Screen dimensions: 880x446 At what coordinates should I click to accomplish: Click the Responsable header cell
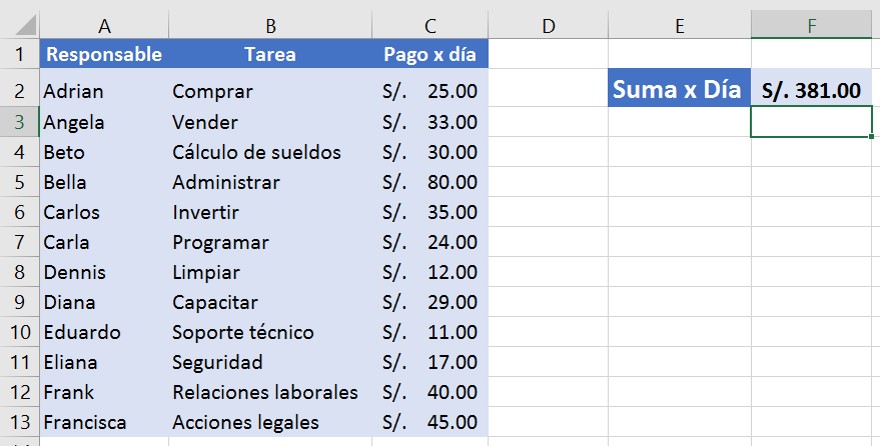pos(104,54)
